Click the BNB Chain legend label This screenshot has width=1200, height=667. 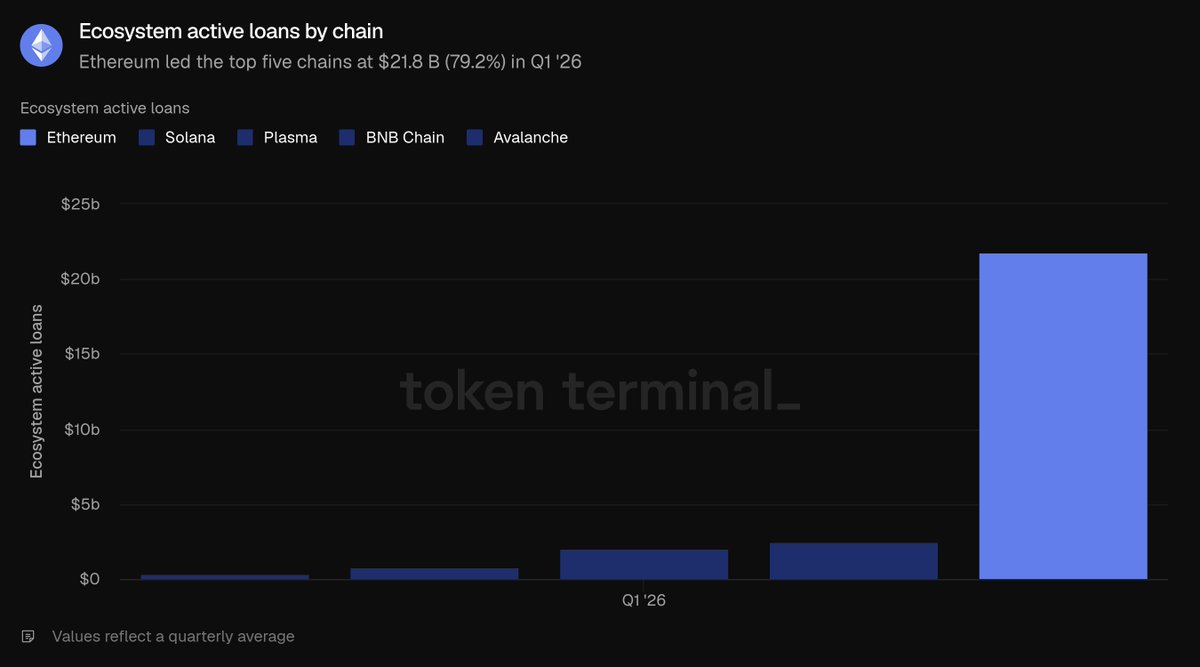click(x=405, y=137)
